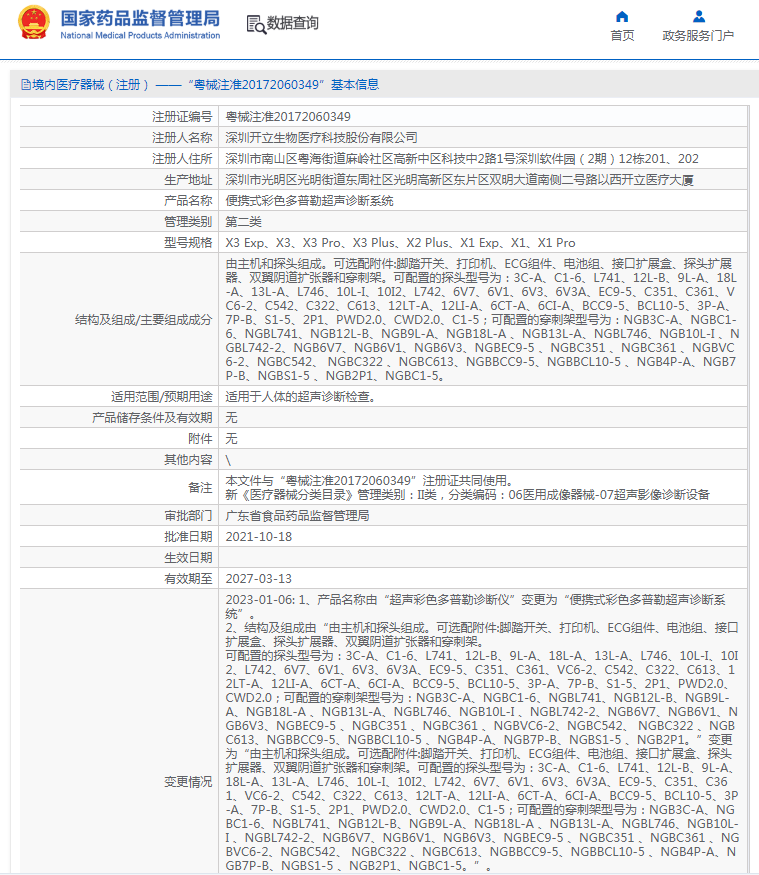Image resolution: width=759 pixels, height=875 pixels.
Task: Select 无 in the 附件 row
Action: point(232,439)
